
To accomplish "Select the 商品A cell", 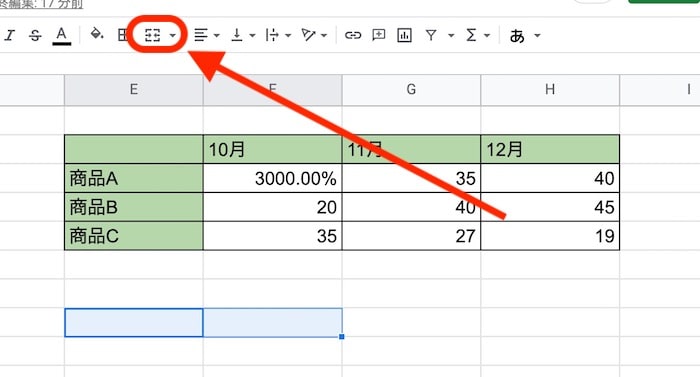I will [133, 178].
